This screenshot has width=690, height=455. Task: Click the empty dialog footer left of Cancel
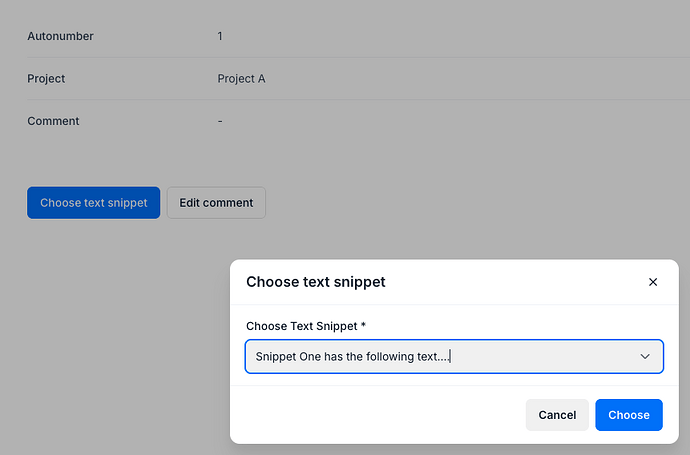[x=380, y=414]
